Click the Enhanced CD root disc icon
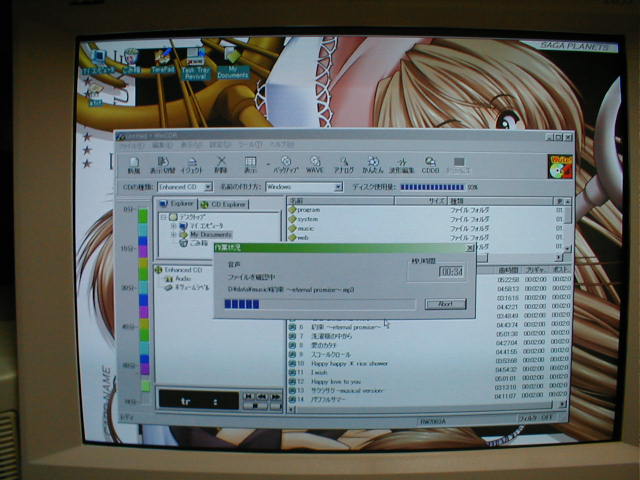This screenshot has width=640, height=480. 159,270
